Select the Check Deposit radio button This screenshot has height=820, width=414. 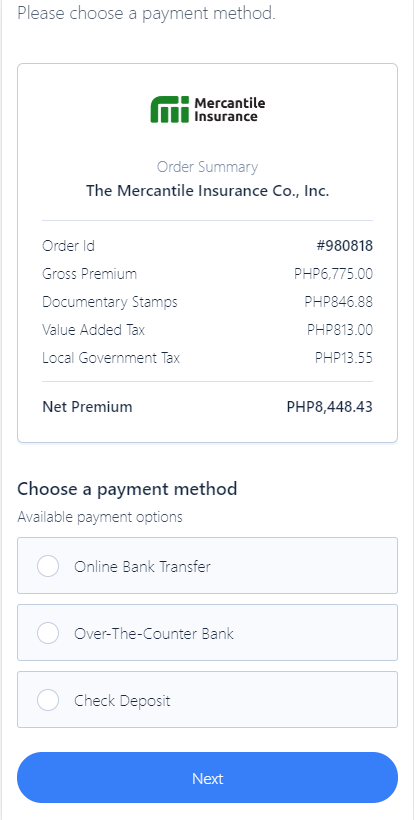(48, 700)
